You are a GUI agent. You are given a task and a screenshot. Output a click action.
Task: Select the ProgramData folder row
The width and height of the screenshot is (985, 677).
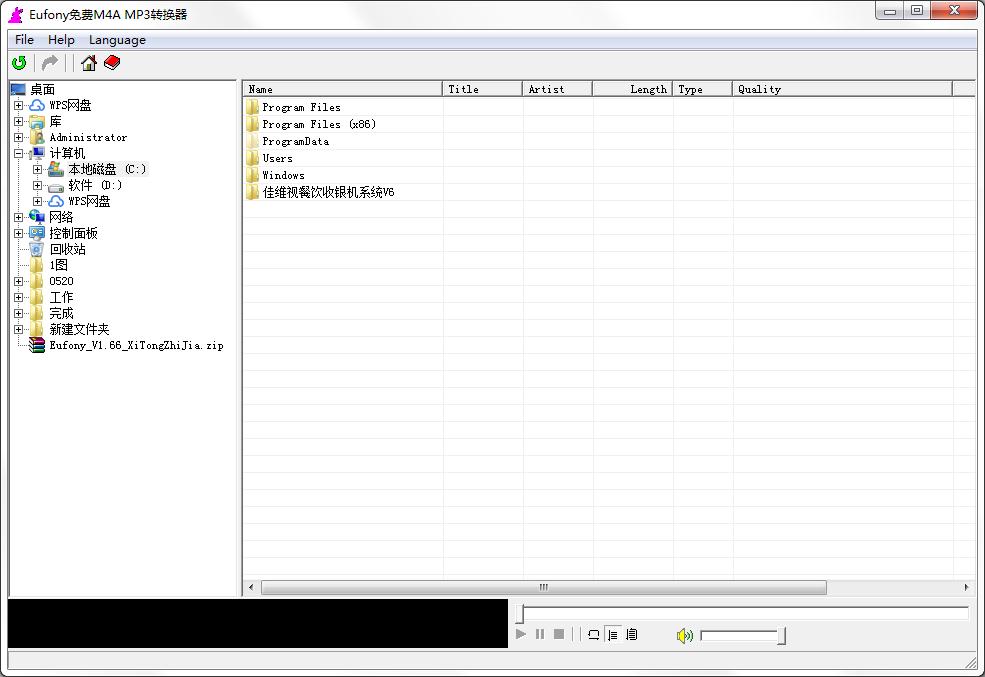(295, 141)
